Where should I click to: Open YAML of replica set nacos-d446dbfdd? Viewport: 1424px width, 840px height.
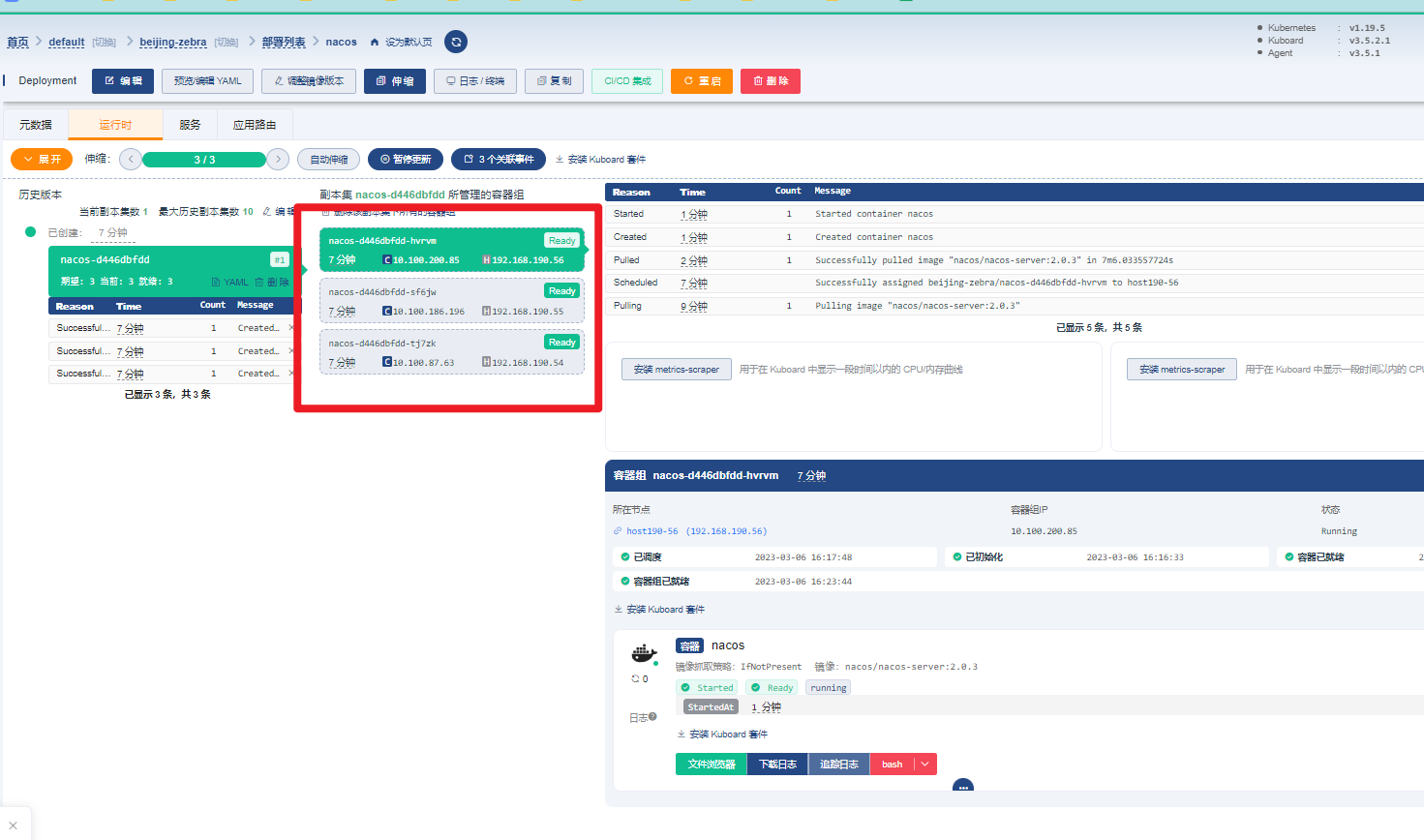point(230,283)
